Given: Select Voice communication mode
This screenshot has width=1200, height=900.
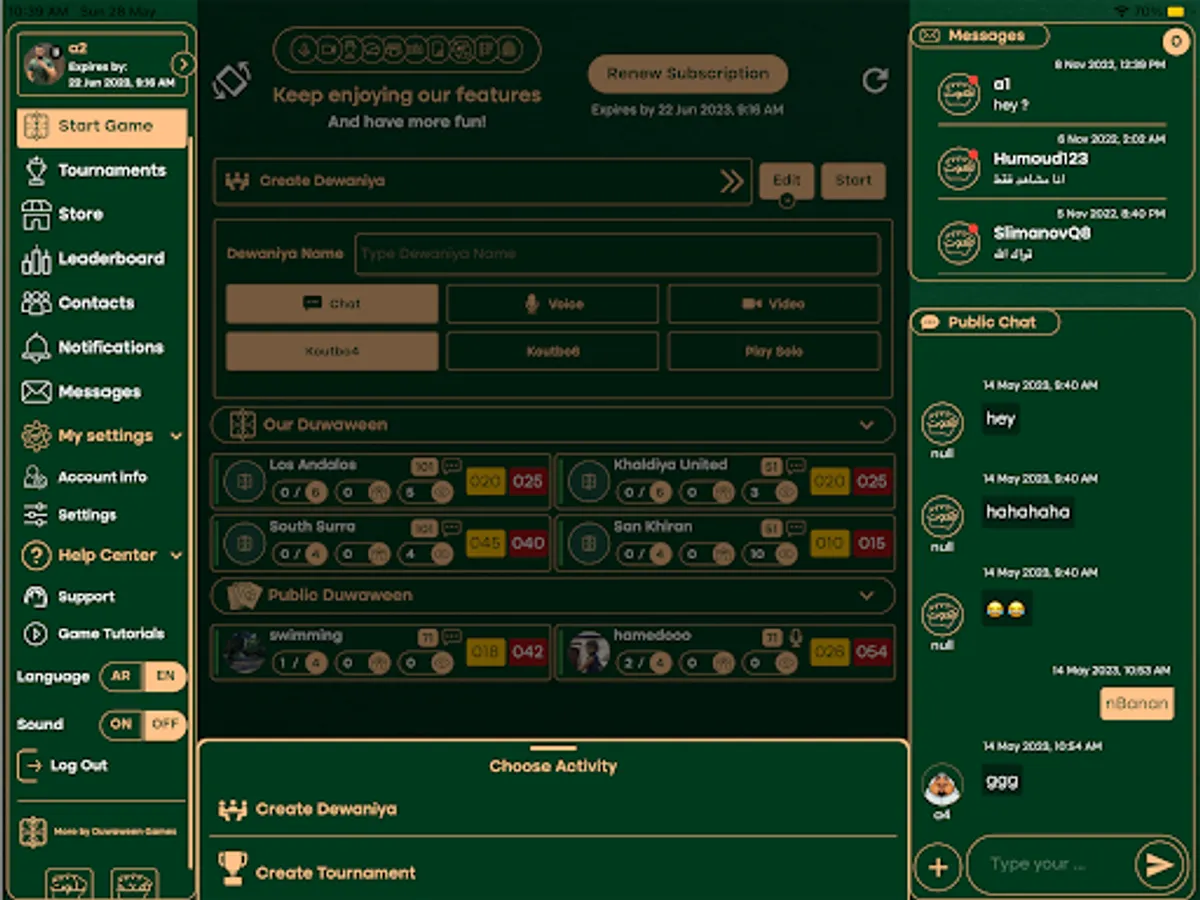Looking at the screenshot, I should point(552,304).
